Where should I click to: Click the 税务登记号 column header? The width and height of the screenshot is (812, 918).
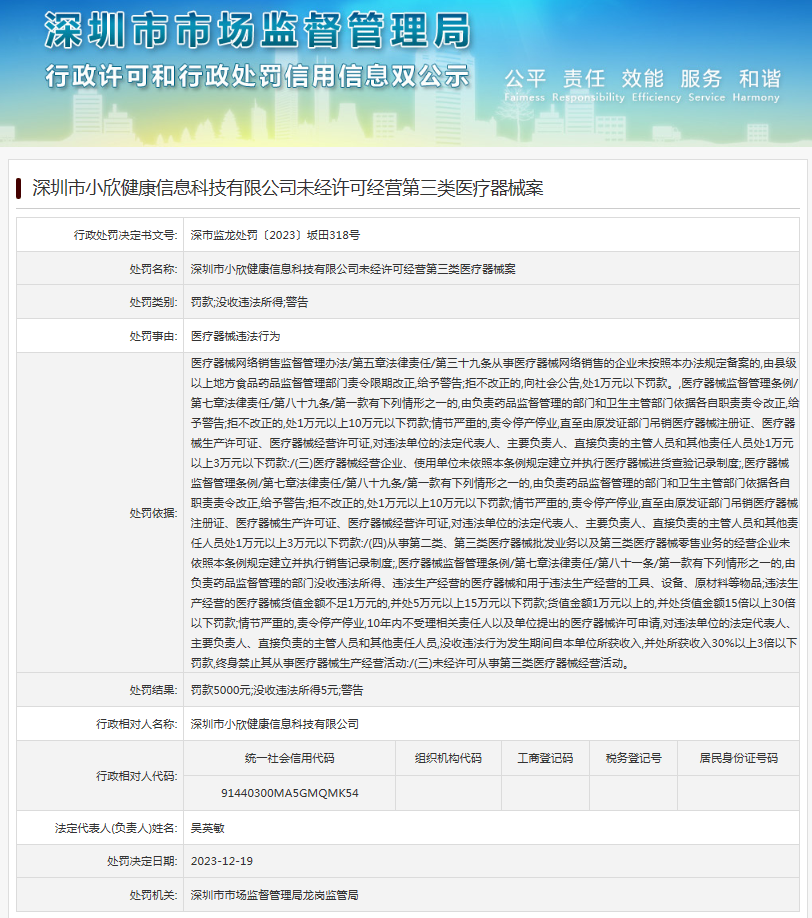coord(633,758)
